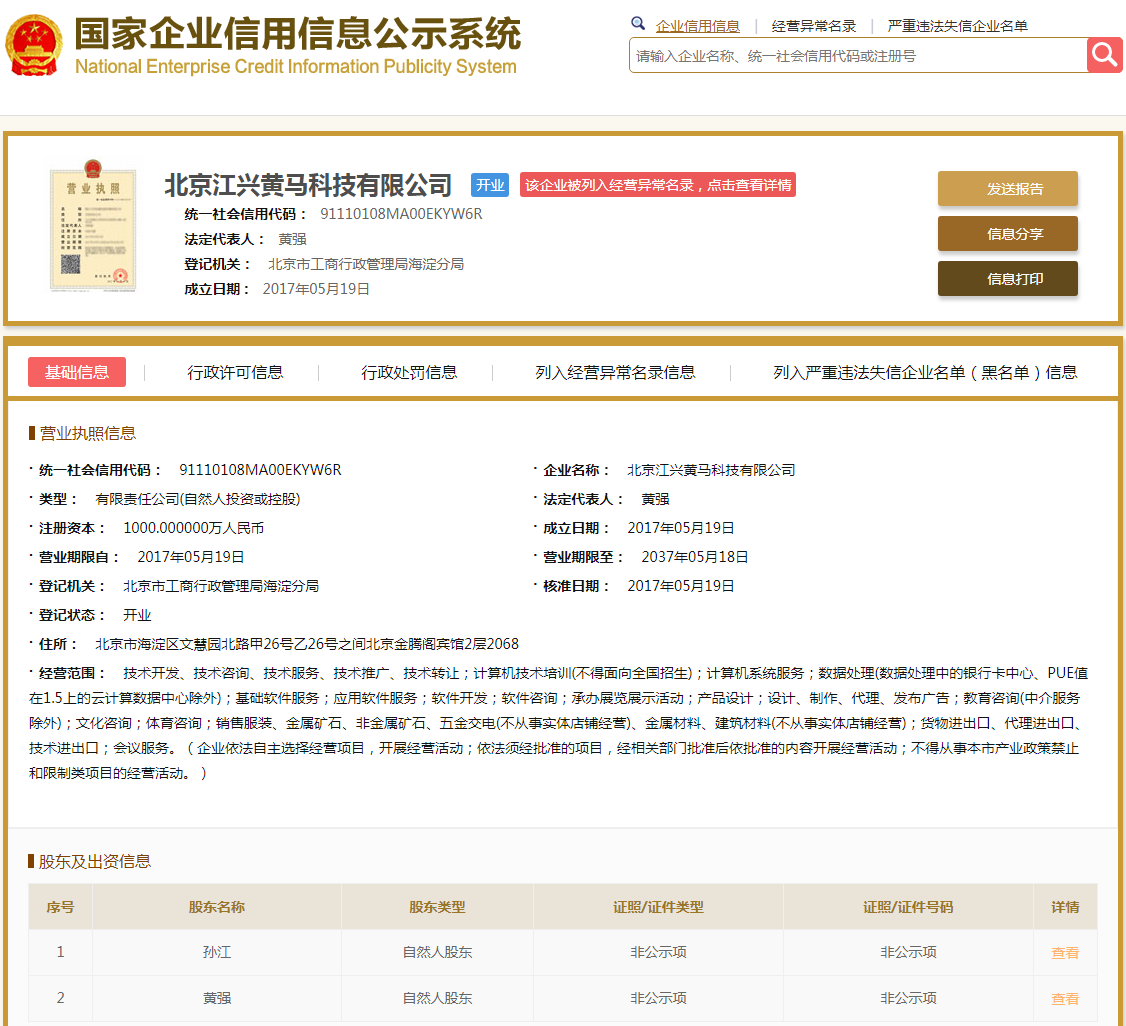Click the red search magnifier button
Screen dimensions: 1126x1026
(x=1104, y=55)
